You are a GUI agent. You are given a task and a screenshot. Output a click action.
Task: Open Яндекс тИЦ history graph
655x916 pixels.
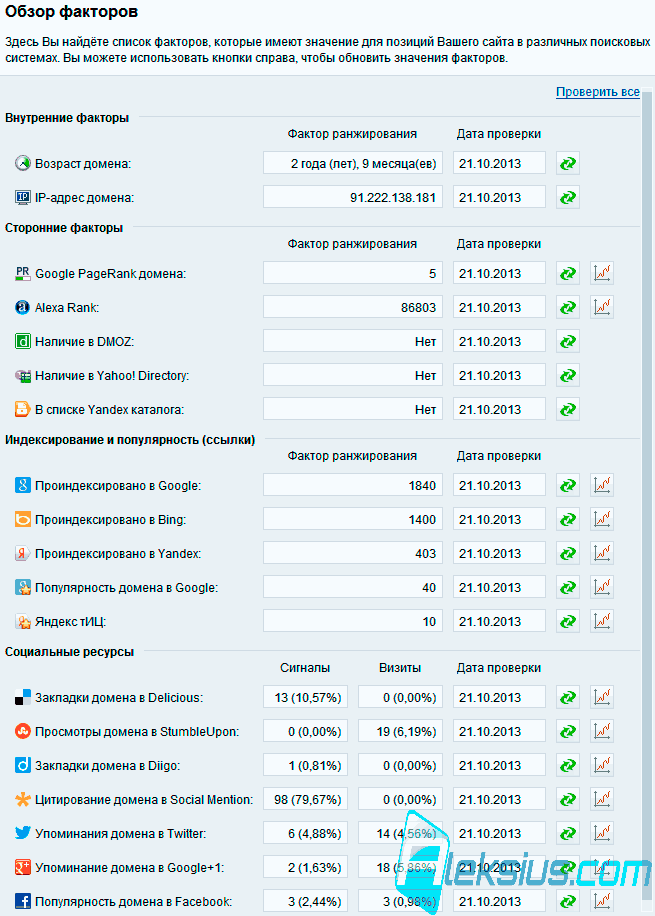click(x=602, y=621)
